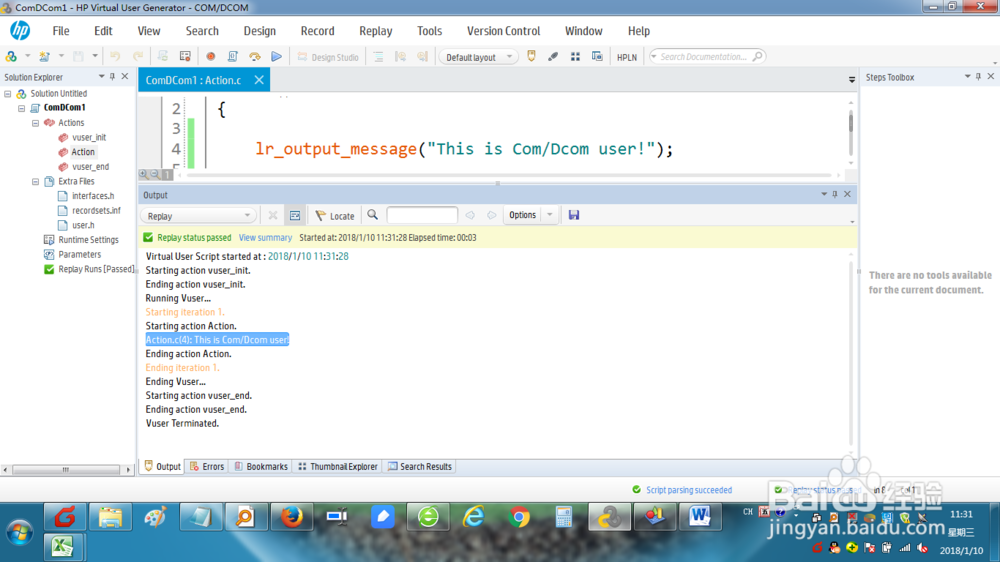Switch to the Search Results tab
Image resolution: width=1000 pixels, height=562 pixels.
point(420,467)
